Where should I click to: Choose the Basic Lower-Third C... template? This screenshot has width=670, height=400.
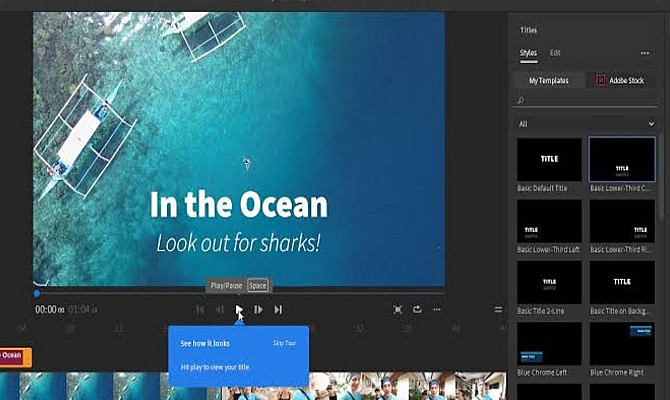(x=622, y=159)
